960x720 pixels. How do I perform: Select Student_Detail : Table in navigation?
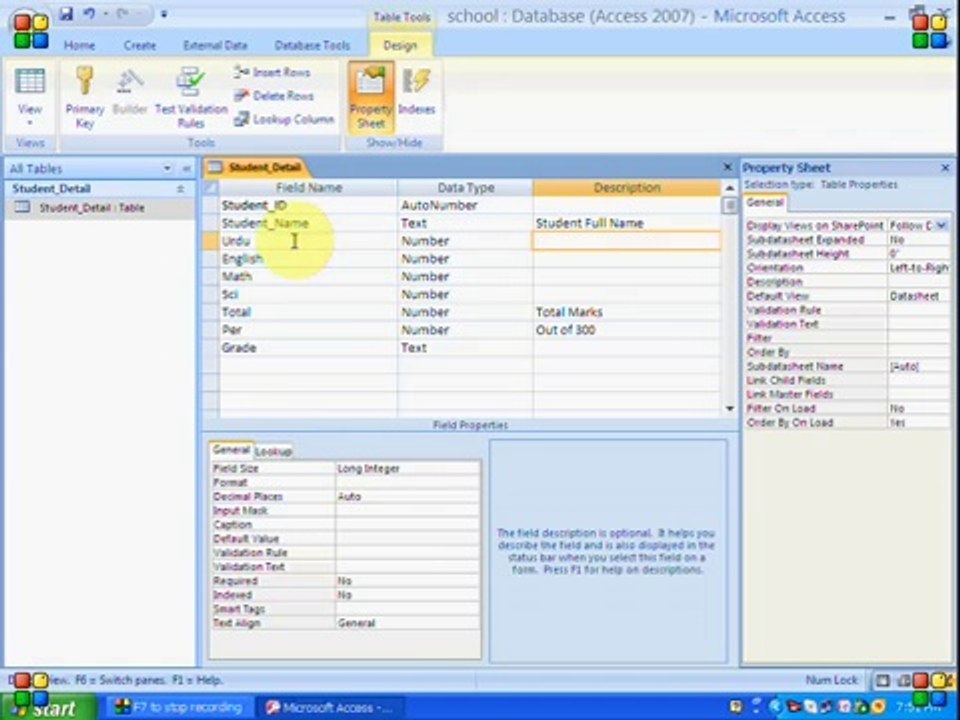coord(92,208)
